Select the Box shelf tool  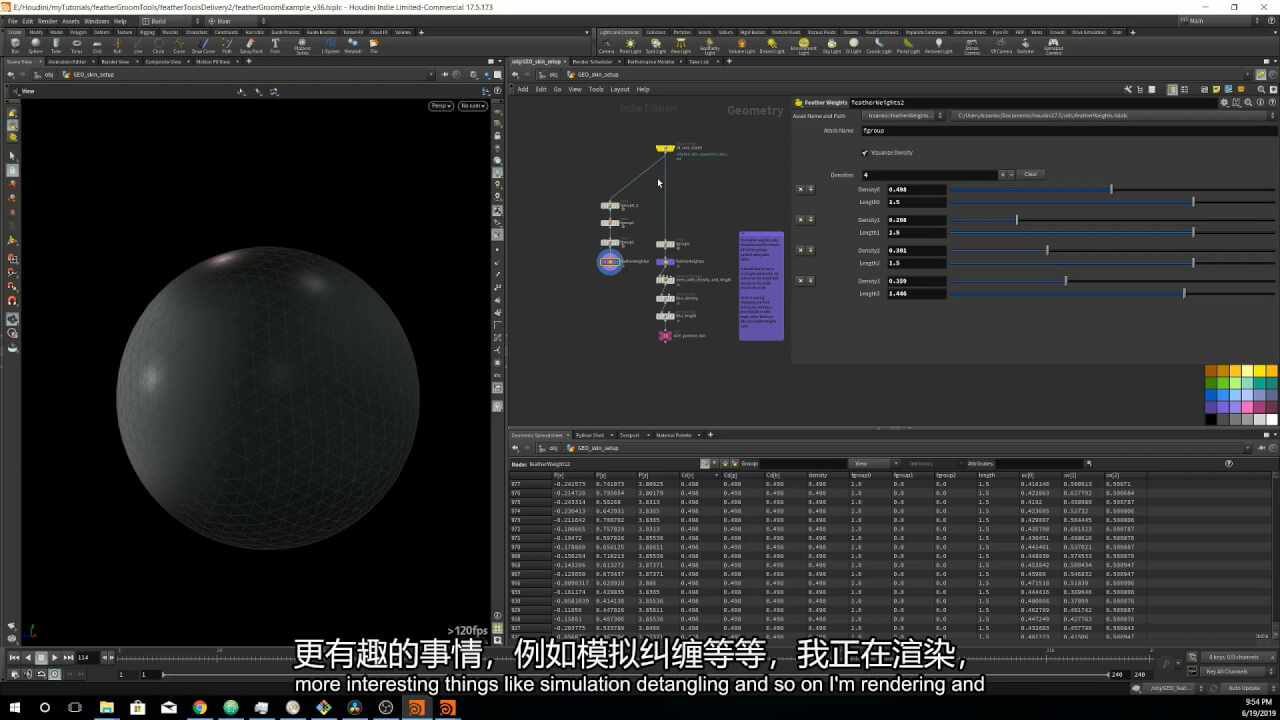(x=14, y=46)
